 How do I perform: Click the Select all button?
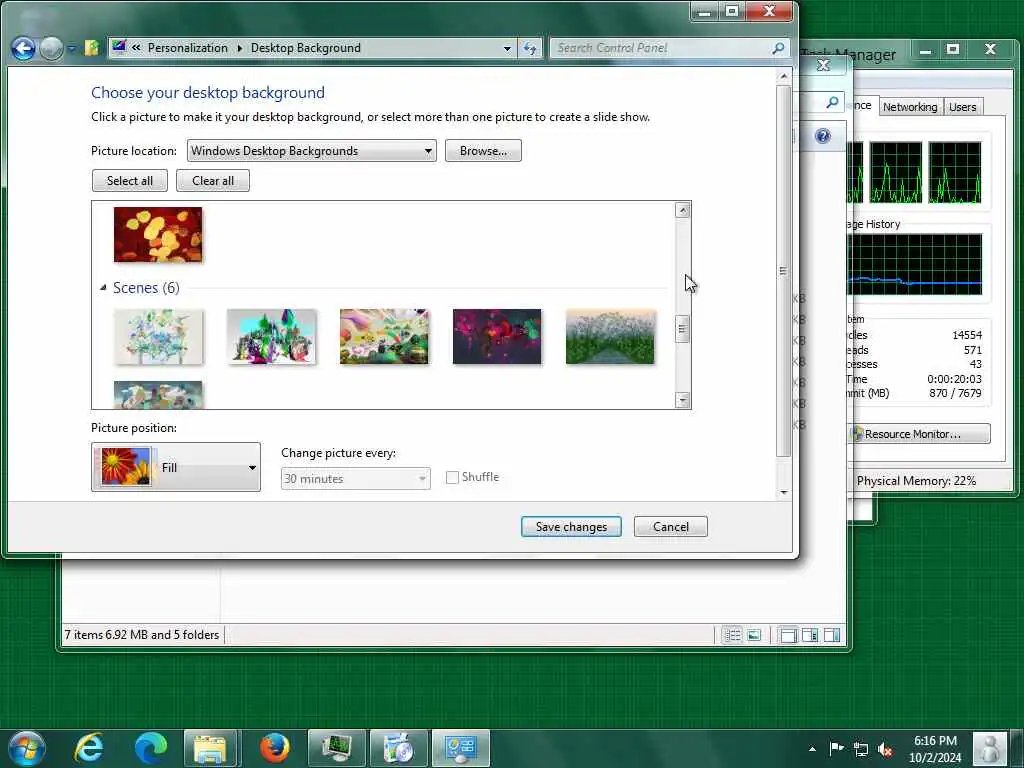pos(130,181)
